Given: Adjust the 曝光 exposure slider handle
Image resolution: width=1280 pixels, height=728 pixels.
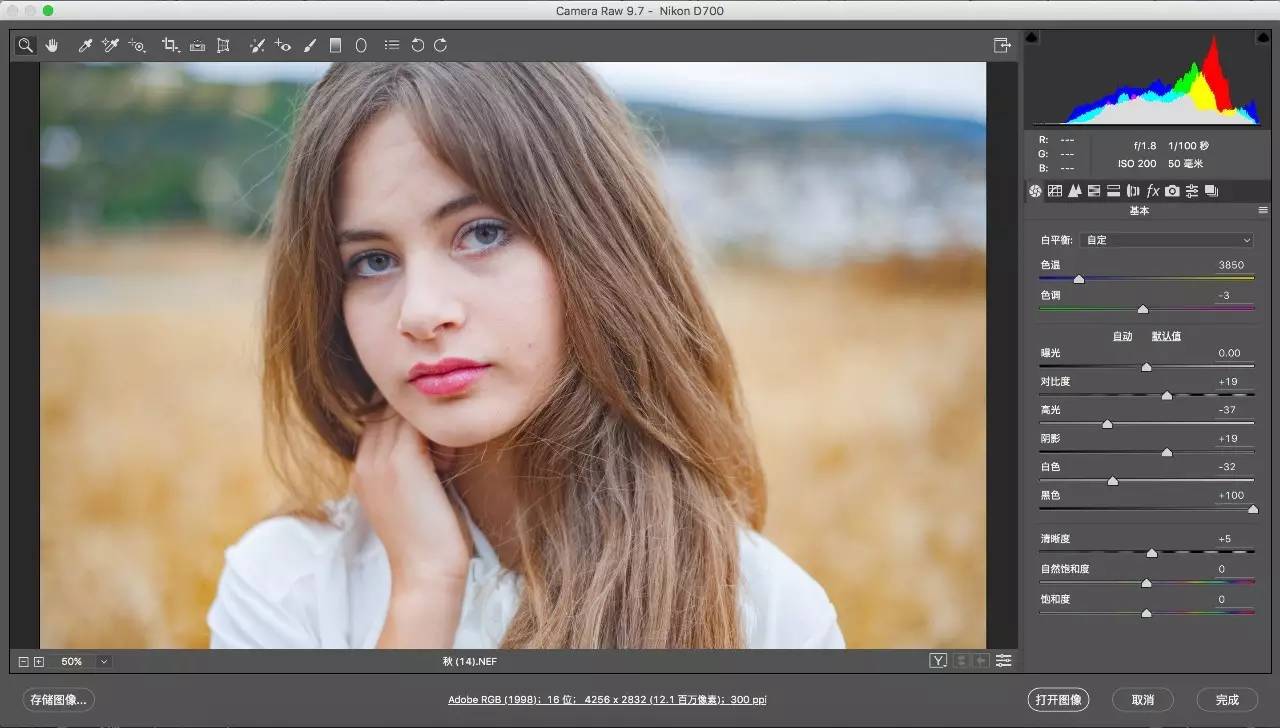Looking at the screenshot, I should [x=1147, y=367].
